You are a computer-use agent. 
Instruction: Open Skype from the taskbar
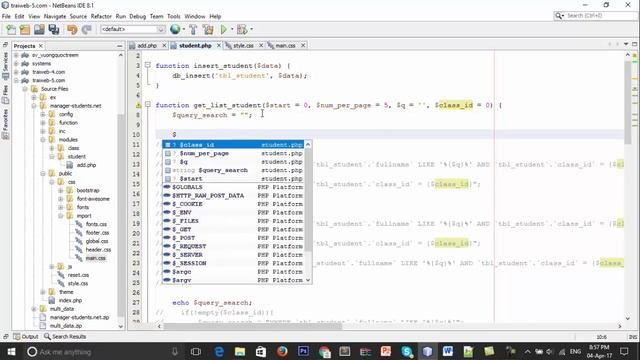pos(407,351)
